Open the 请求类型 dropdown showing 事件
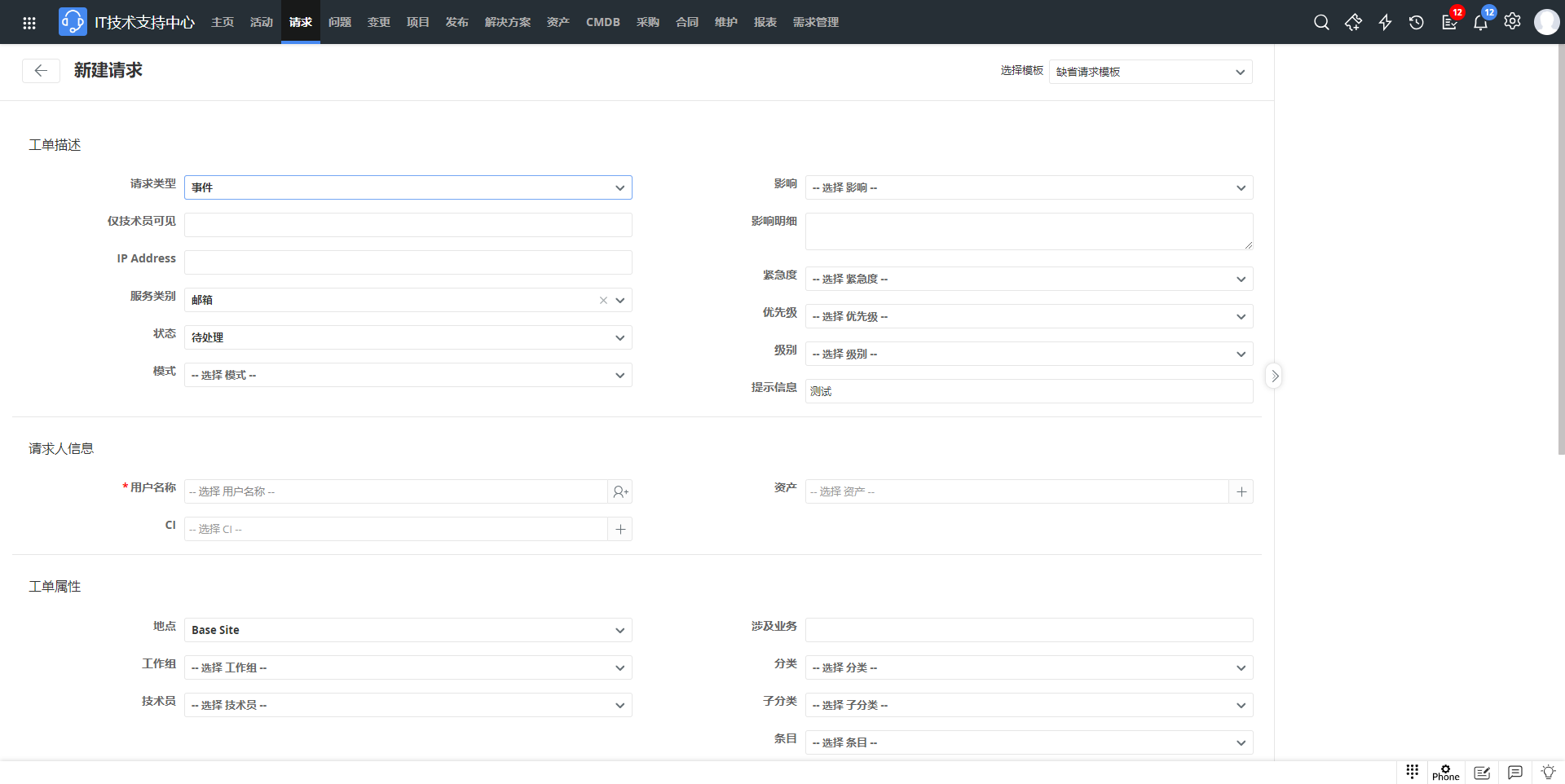The width and height of the screenshot is (1565, 784). 408,187
